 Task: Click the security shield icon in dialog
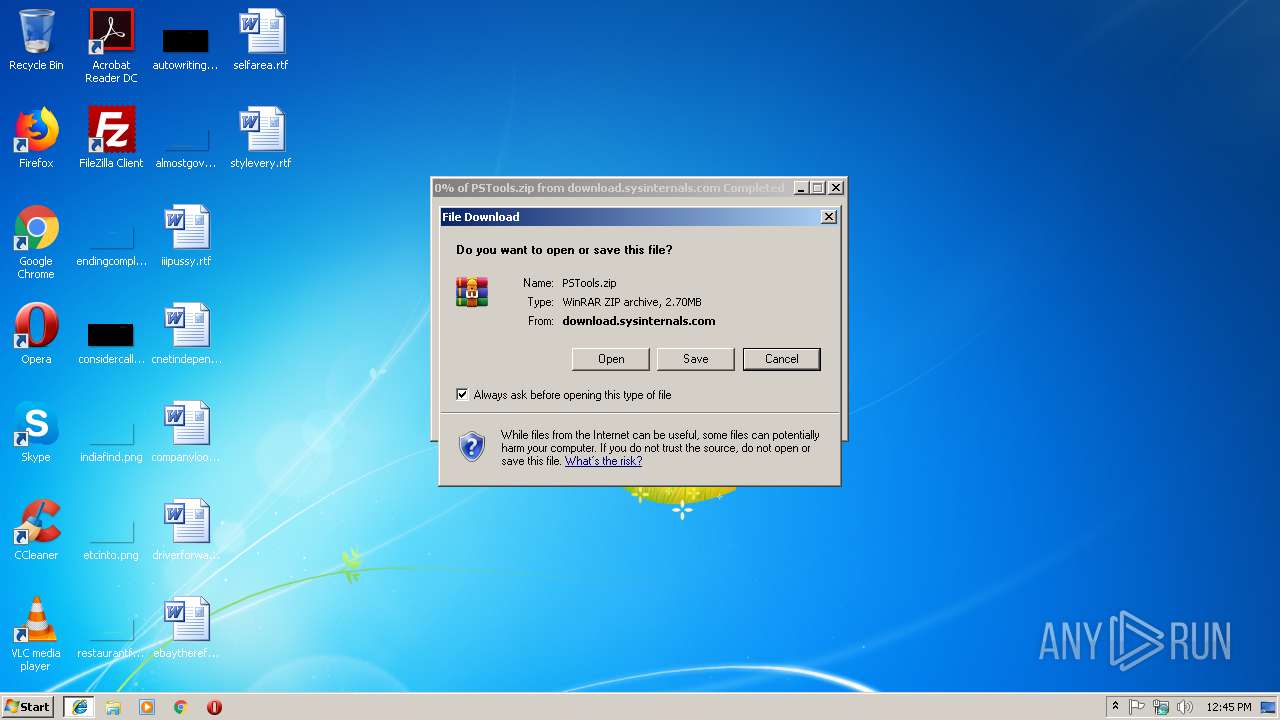[472, 446]
